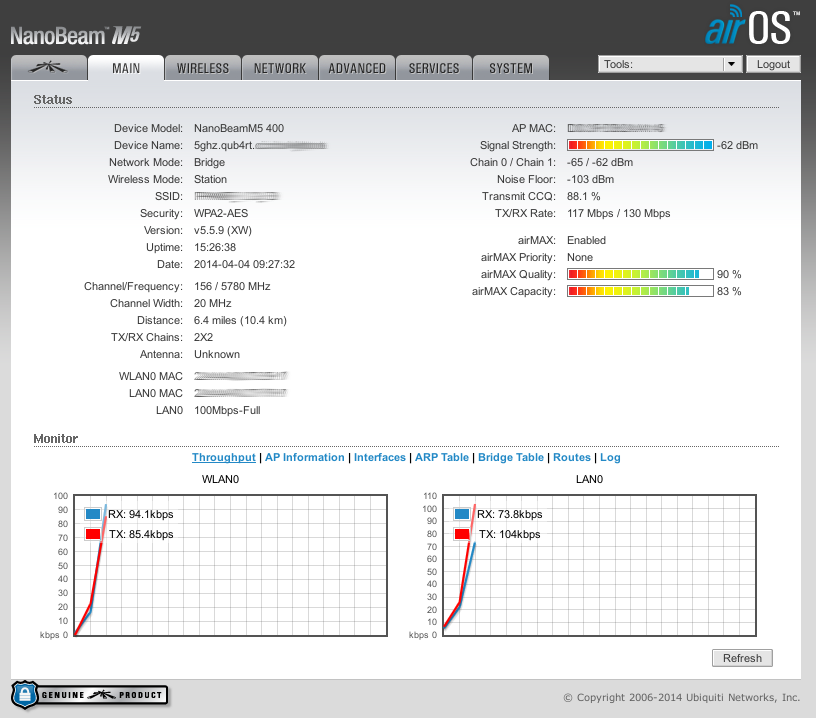Click the airMAX Priority value None
The width and height of the screenshot is (816, 718).
580,257
